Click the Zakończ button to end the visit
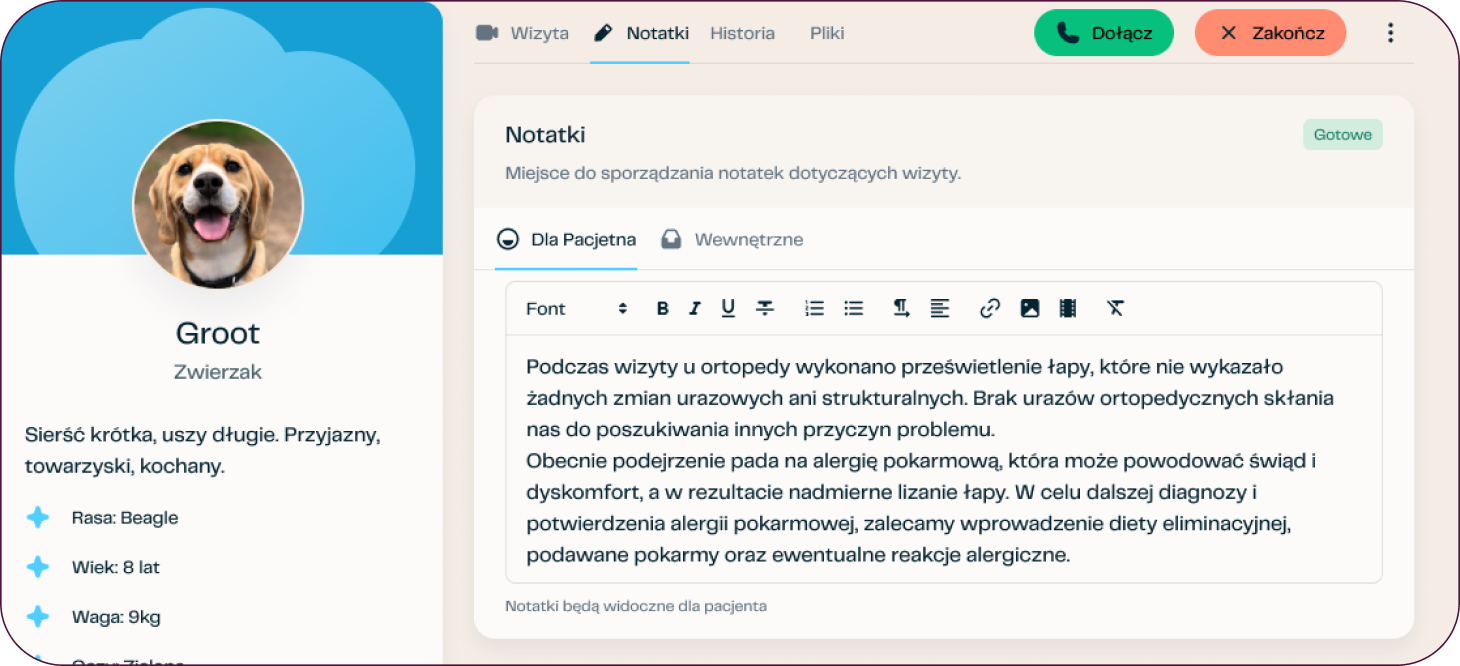Screen dimensions: 1460x666 pos(1270,33)
